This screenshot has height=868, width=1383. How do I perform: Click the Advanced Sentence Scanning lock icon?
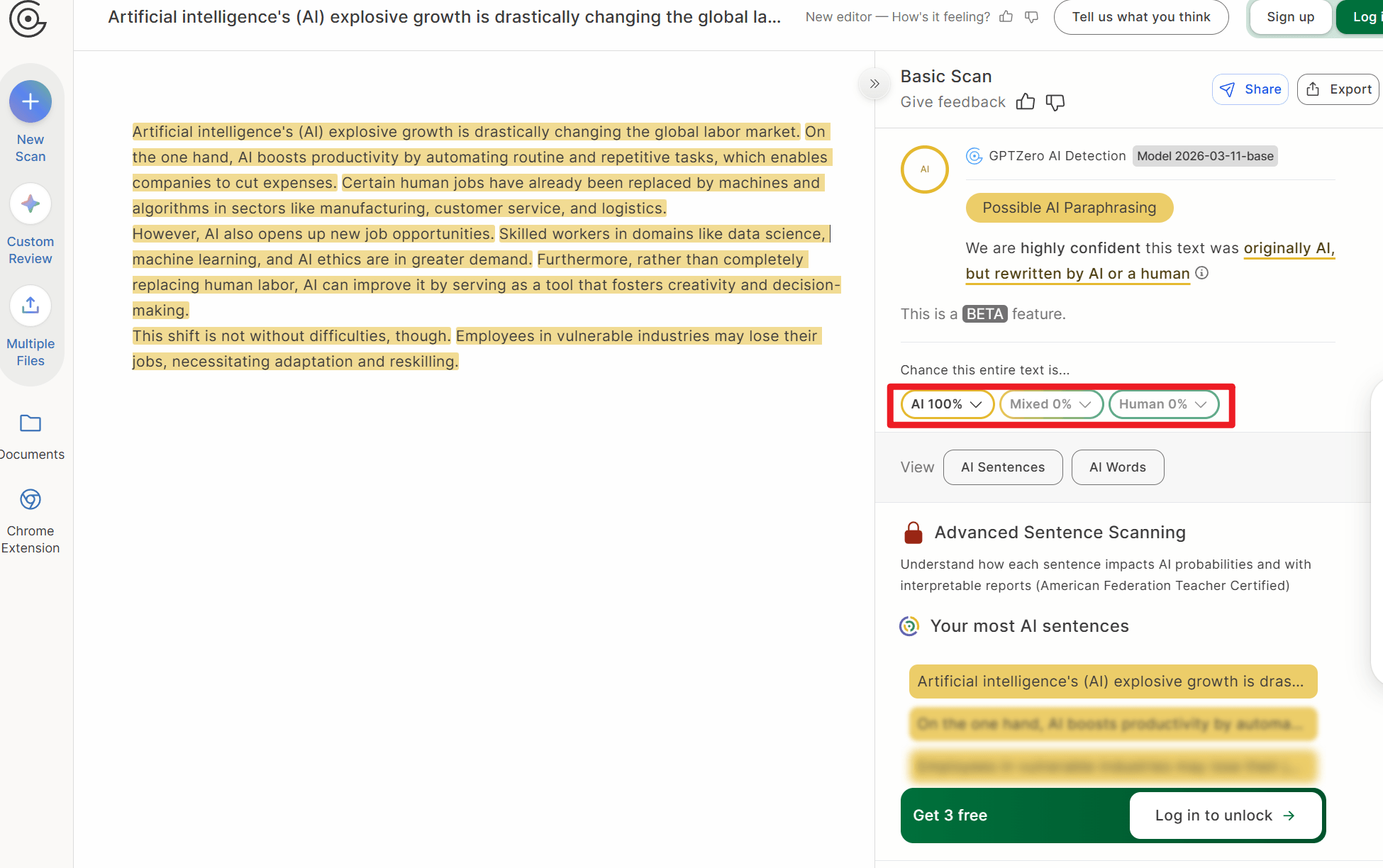[913, 533]
